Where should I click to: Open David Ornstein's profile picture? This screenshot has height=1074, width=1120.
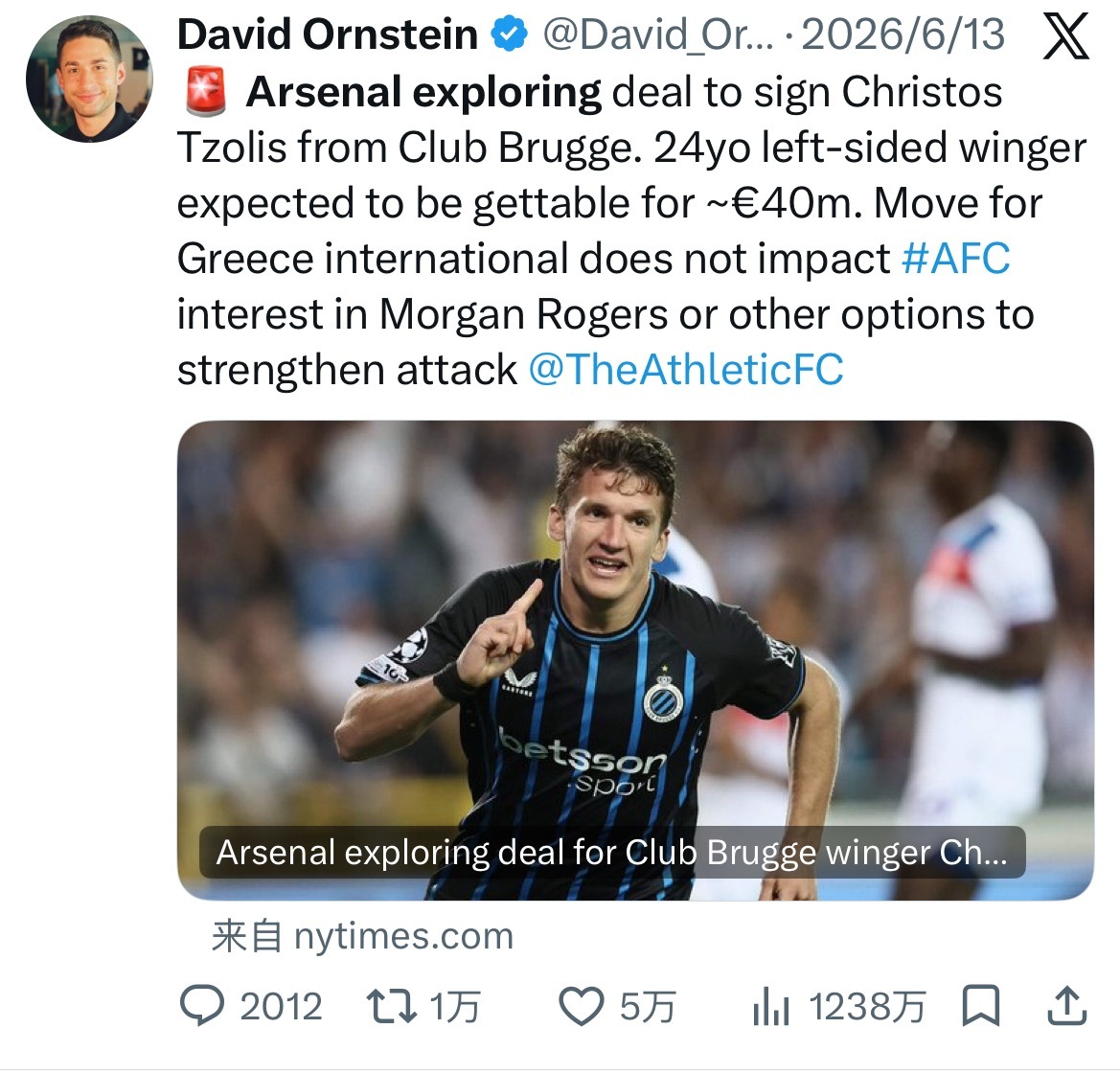point(89,79)
